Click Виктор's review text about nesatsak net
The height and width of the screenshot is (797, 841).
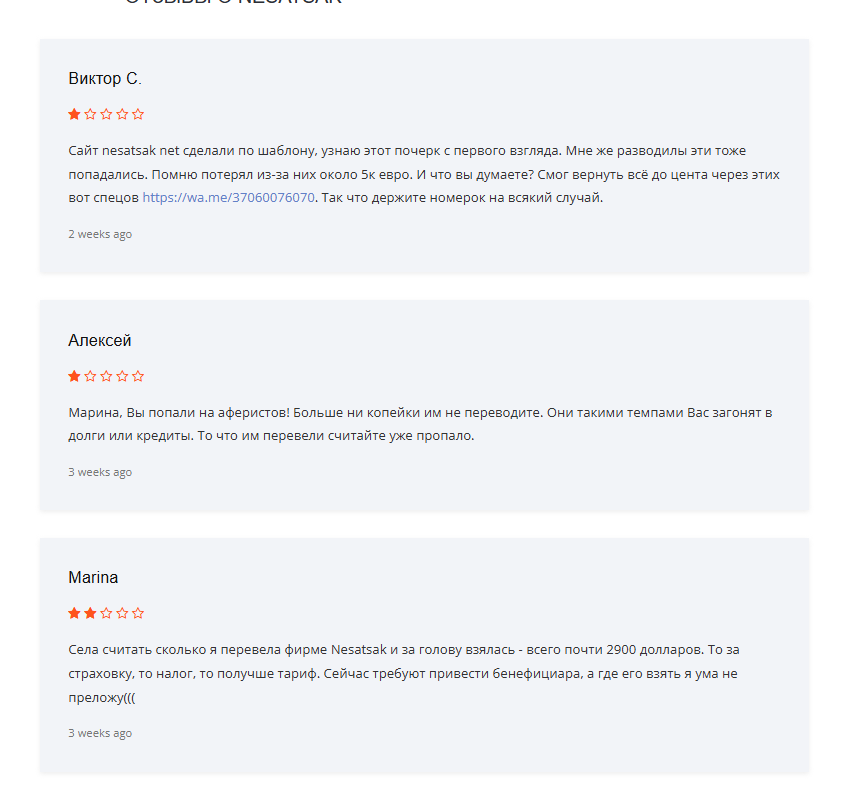(400, 174)
